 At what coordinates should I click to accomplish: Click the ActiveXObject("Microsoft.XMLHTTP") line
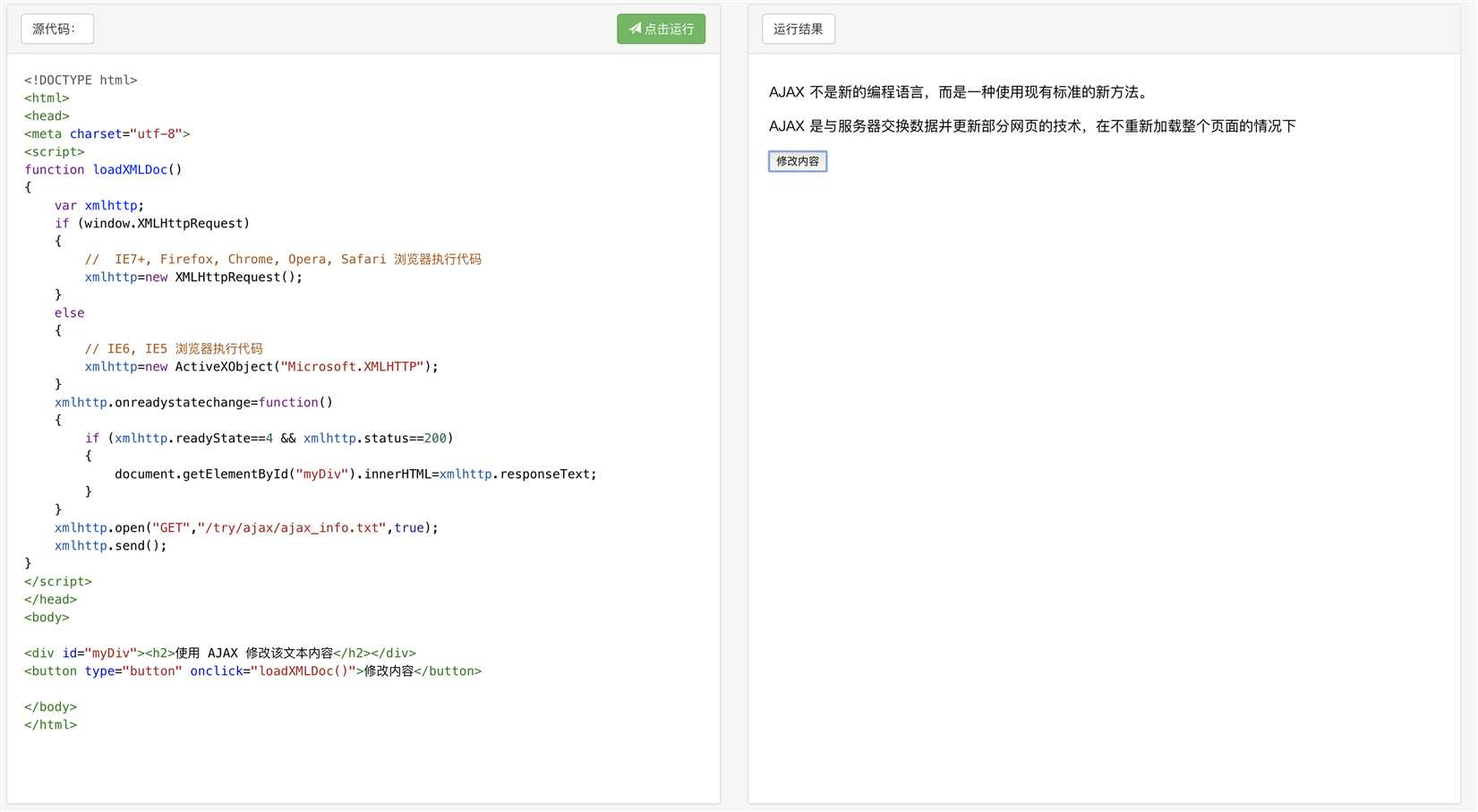[261, 367]
